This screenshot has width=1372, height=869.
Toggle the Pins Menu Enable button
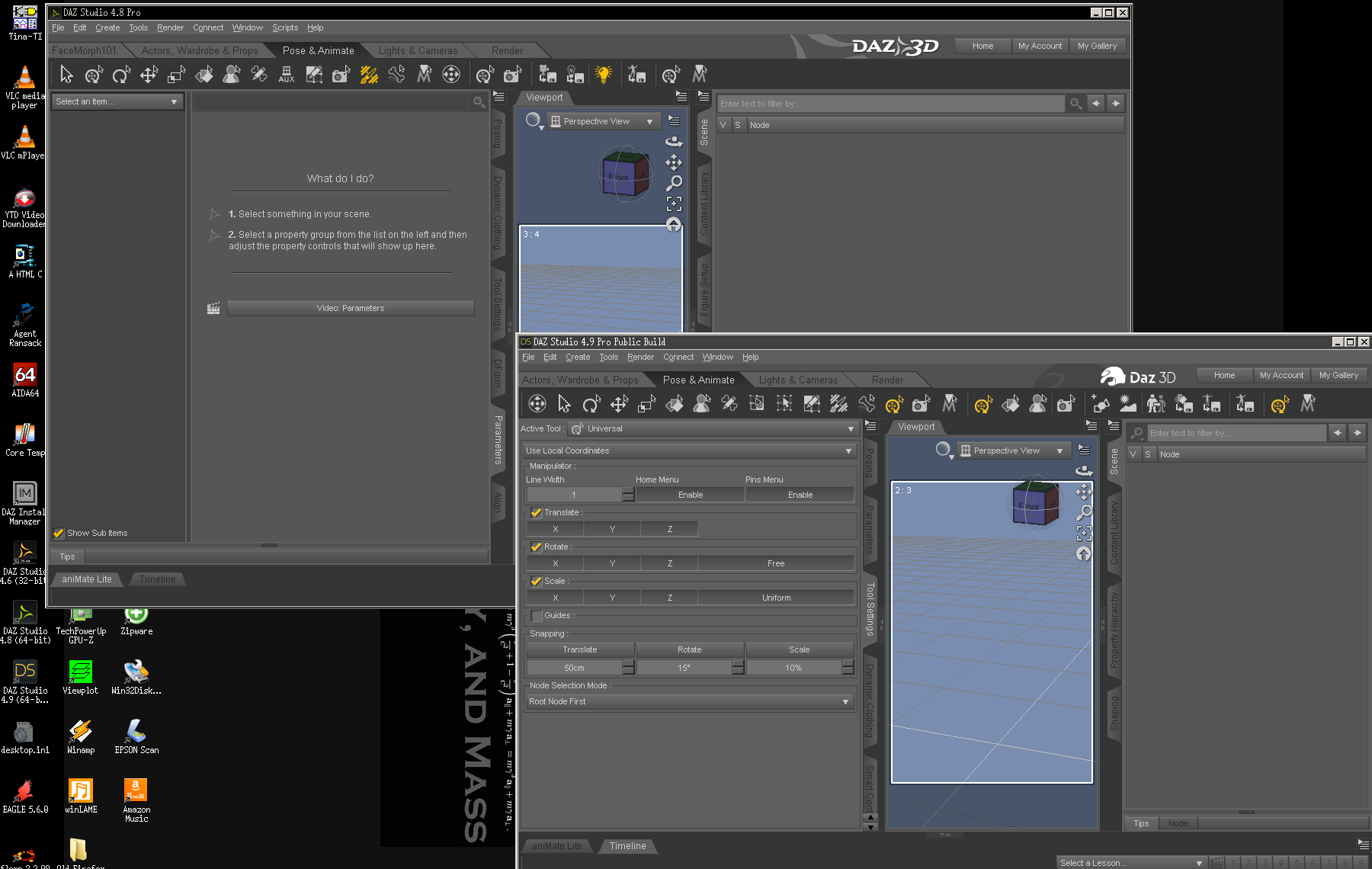click(800, 495)
